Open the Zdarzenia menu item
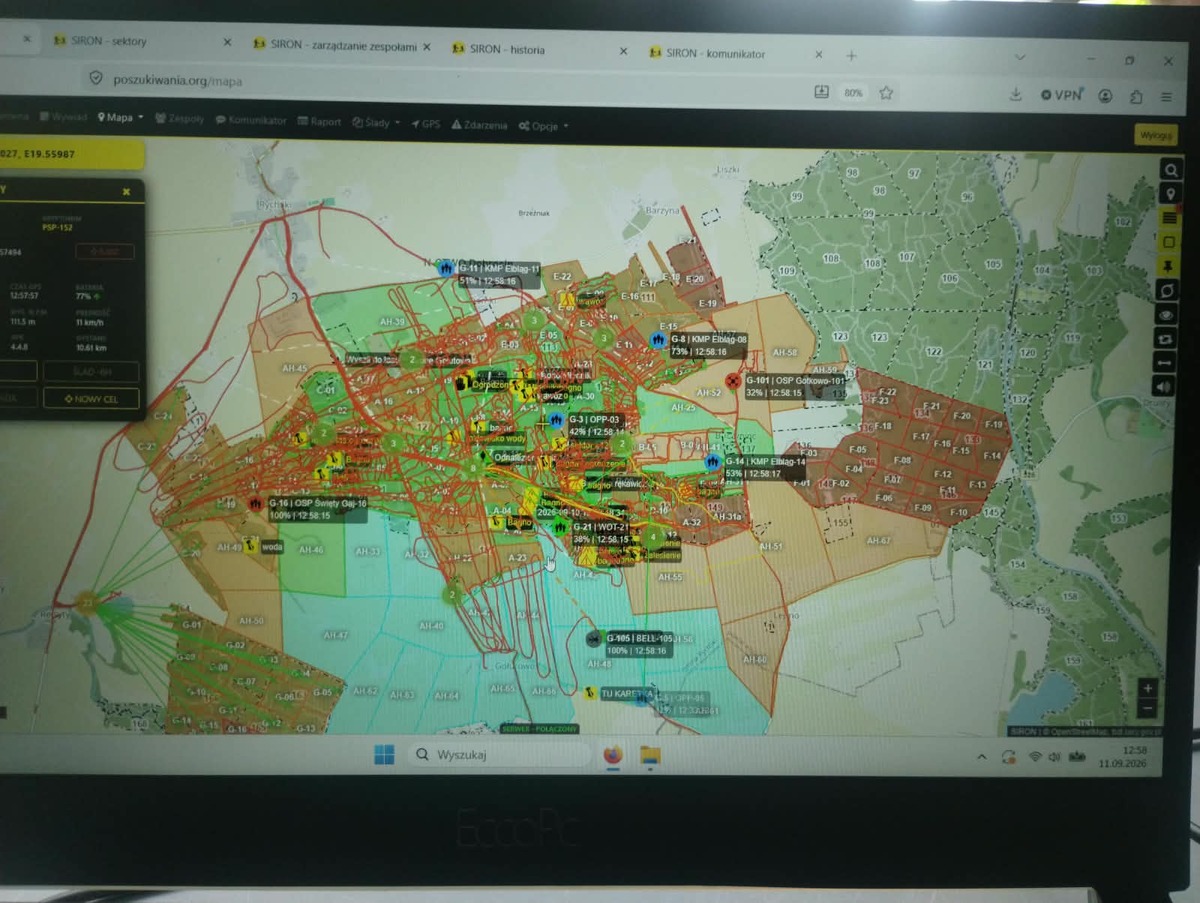This screenshot has height=903, width=1200. (479, 125)
